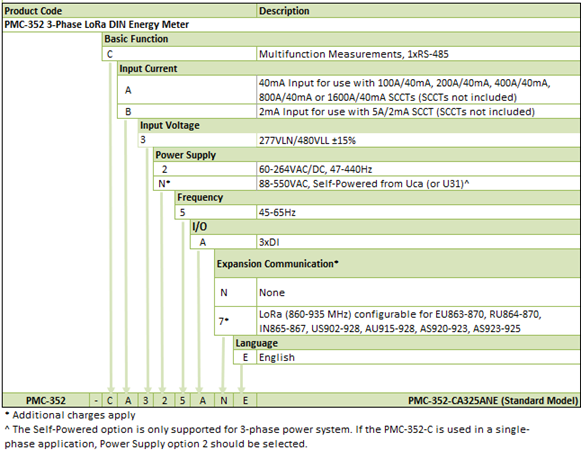Click the 'Power Supply' section heading

[186, 155]
